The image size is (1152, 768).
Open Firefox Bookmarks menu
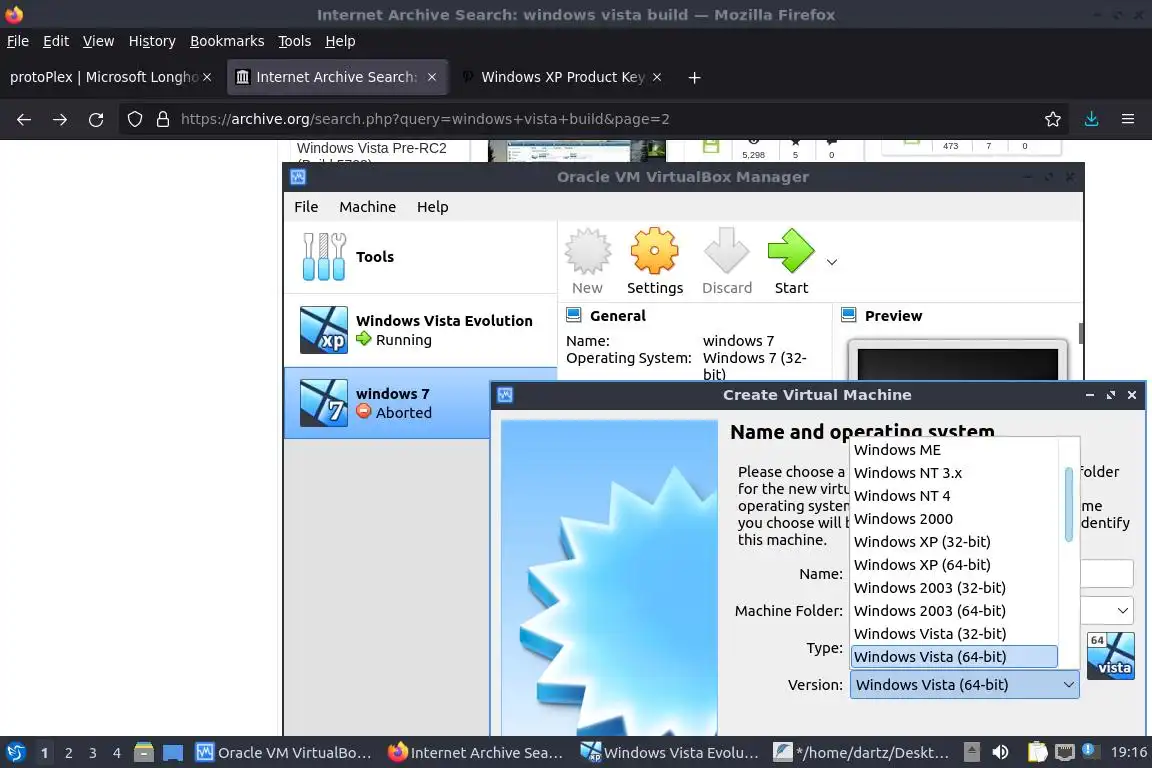pos(227,41)
